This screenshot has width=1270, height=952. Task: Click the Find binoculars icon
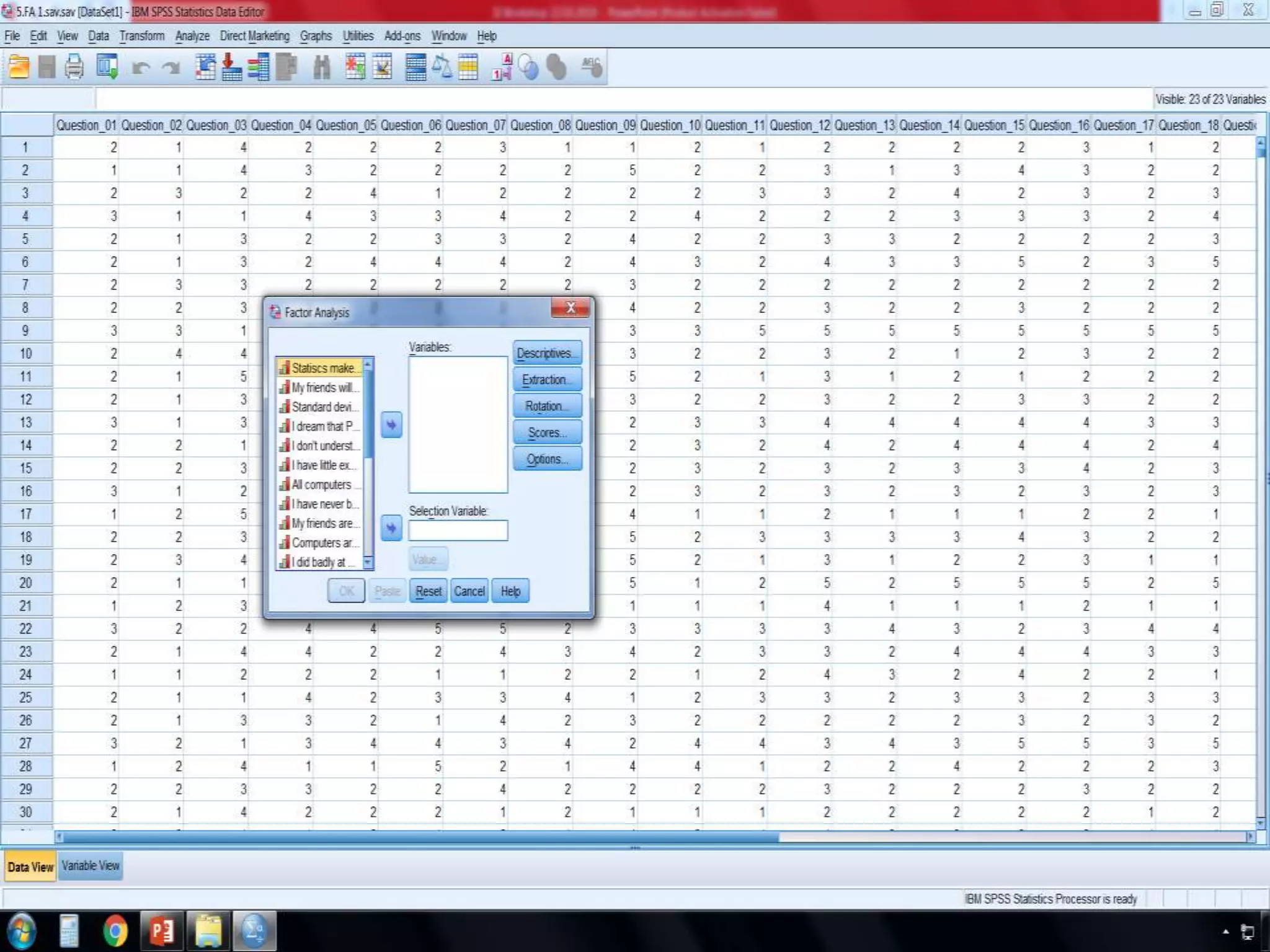(x=321, y=67)
